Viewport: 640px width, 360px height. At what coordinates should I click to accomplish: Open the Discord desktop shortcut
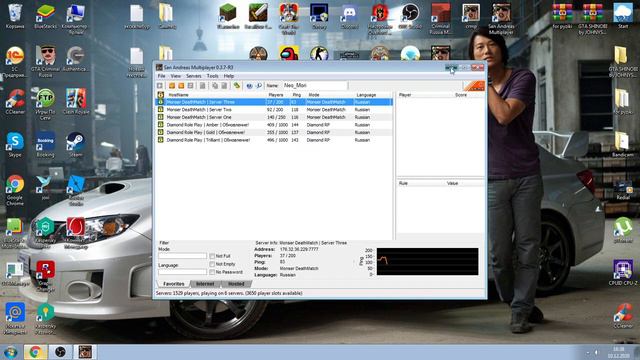349,16
